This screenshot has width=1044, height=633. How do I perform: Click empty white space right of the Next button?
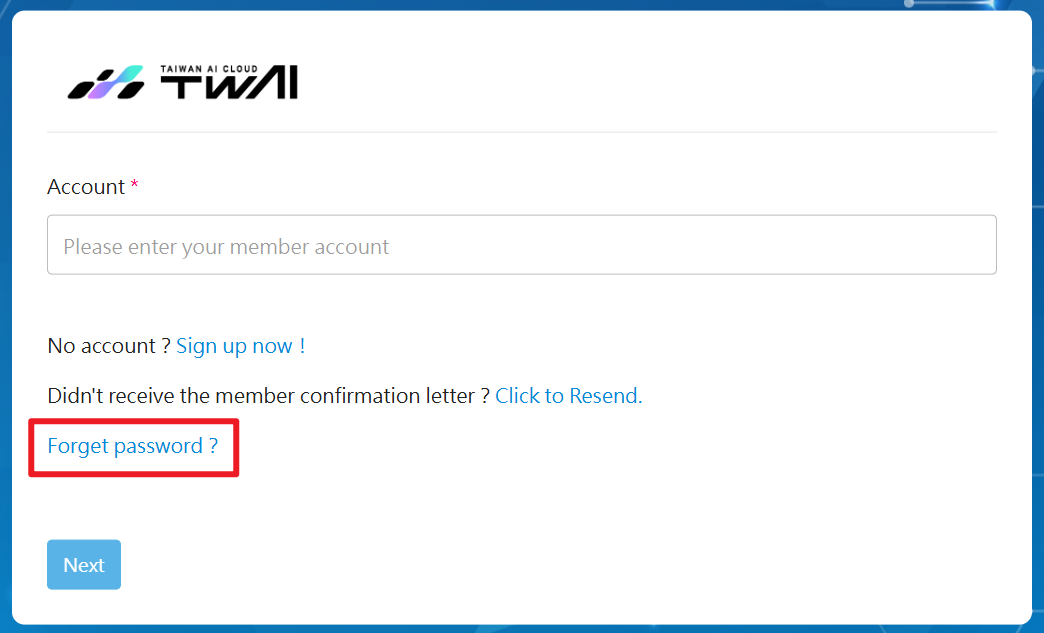point(500,565)
